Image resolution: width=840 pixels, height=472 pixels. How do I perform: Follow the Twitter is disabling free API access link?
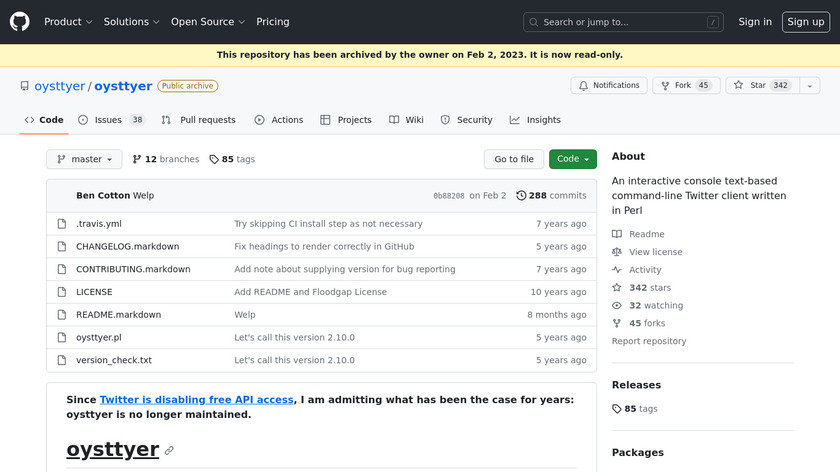[196, 399]
